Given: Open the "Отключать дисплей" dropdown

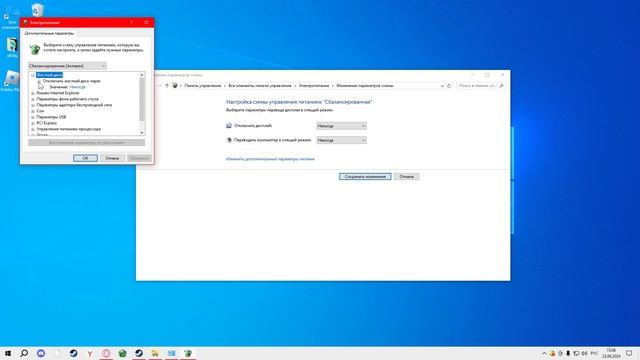Looking at the screenshot, I should point(341,126).
